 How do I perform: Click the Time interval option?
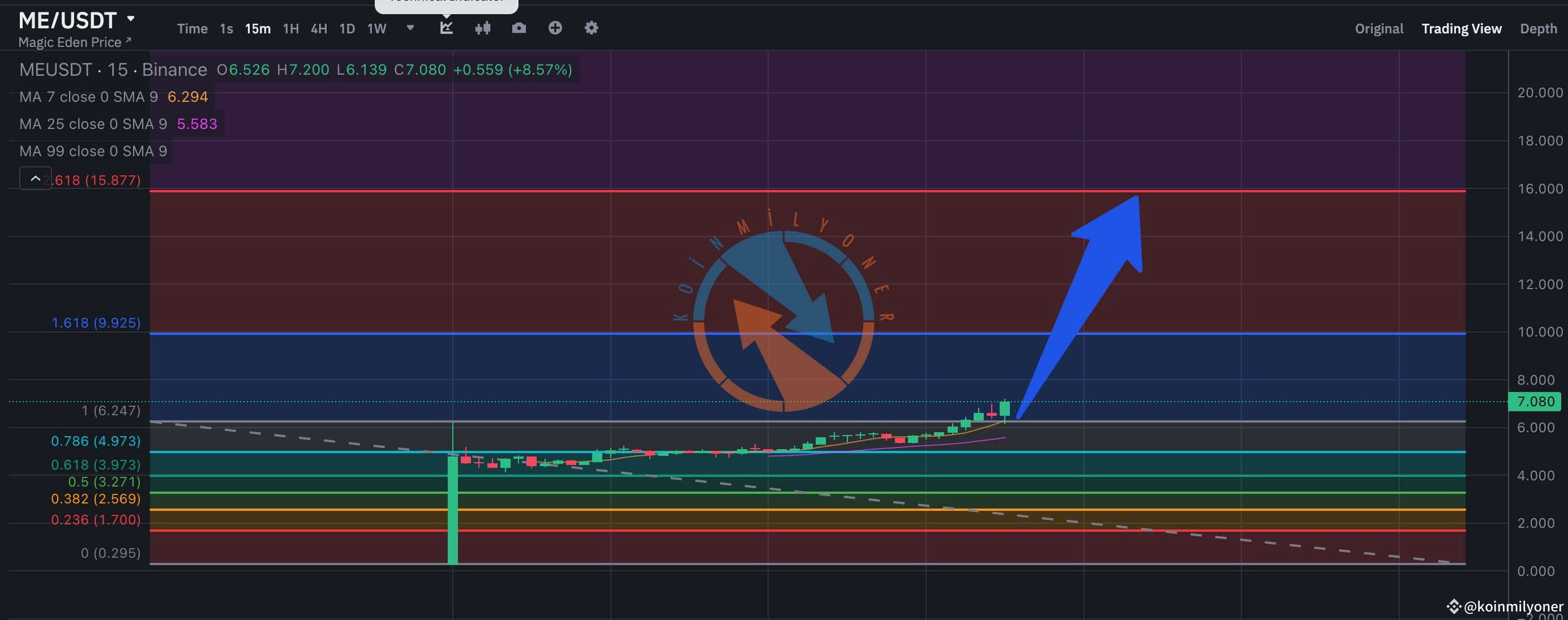tap(192, 28)
